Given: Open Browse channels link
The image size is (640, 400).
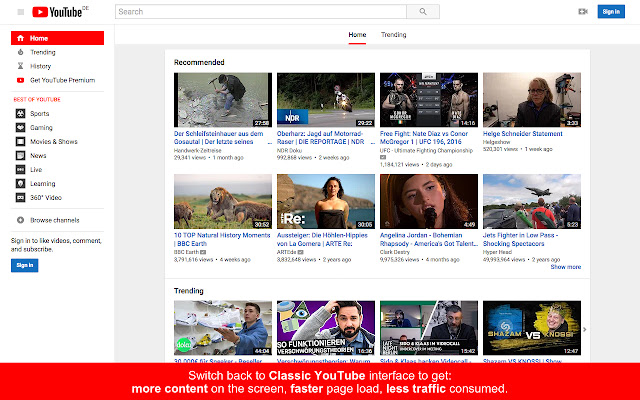Looking at the screenshot, I should pos(57,220).
